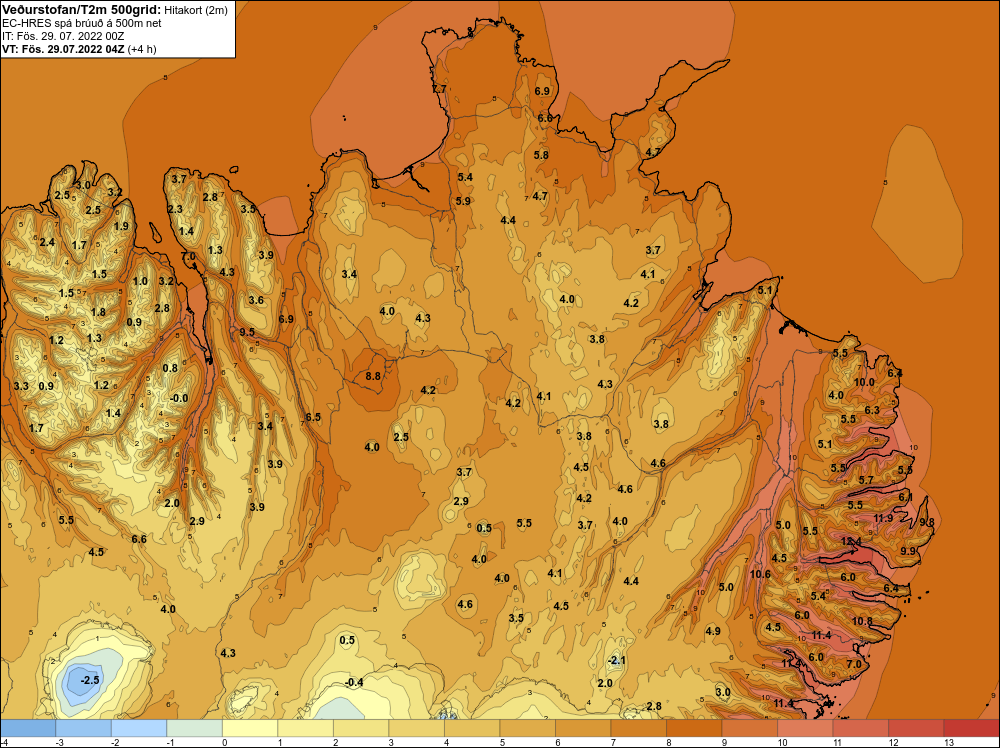Click the 9.9 temperature value
This screenshot has width=1000, height=748.
(x=908, y=550)
